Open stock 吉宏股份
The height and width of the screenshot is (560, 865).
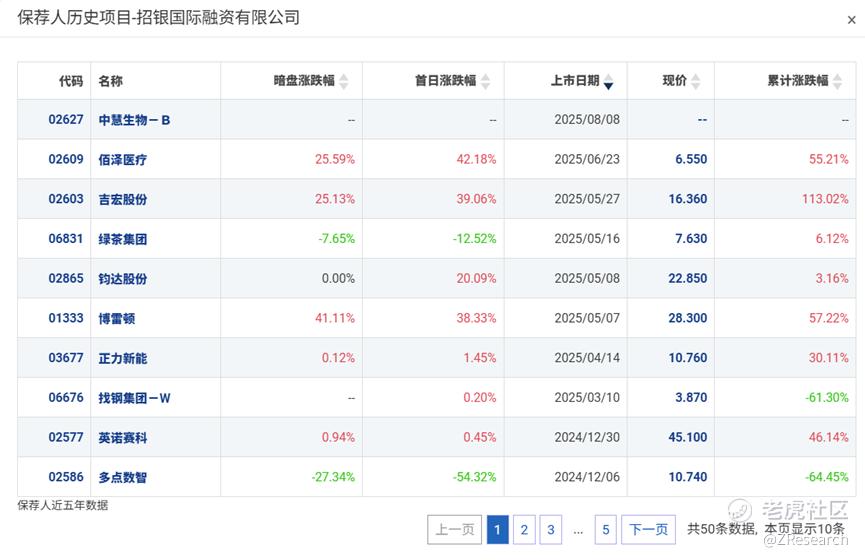(122, 199)
